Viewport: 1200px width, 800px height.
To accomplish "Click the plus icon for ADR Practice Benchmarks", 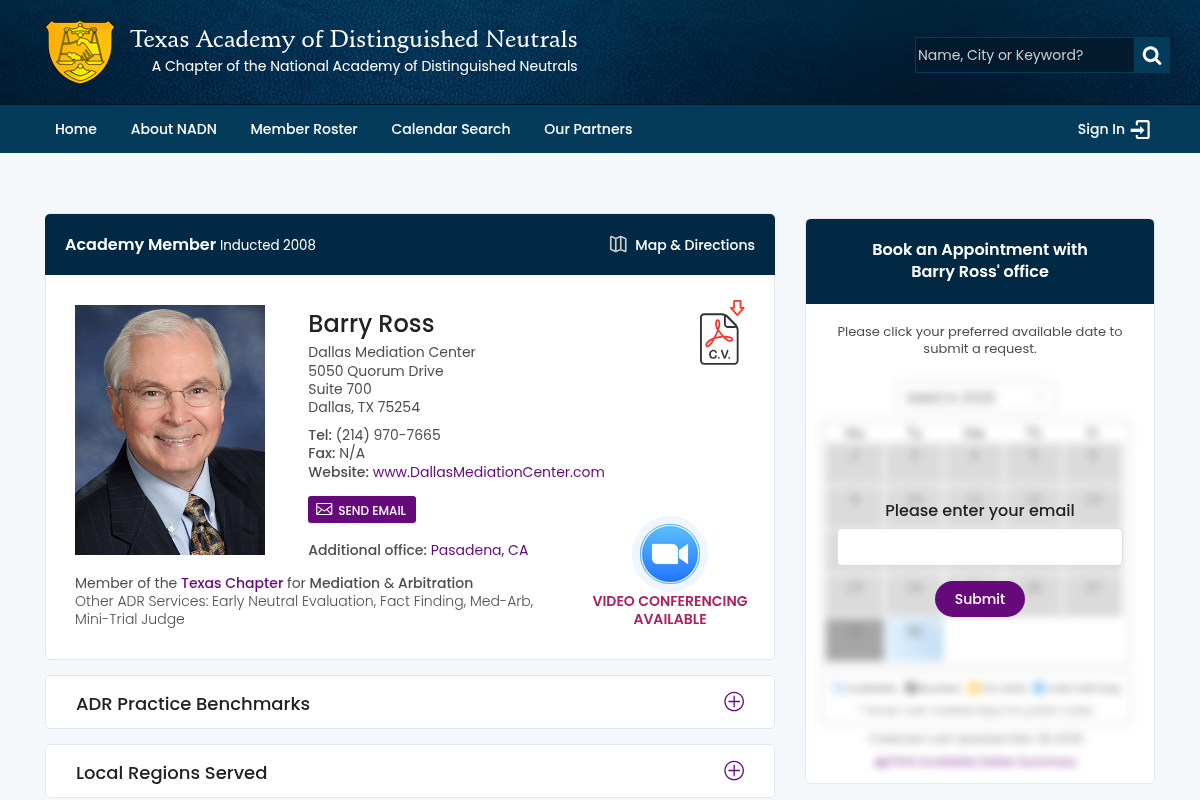I will pos(734,702).
